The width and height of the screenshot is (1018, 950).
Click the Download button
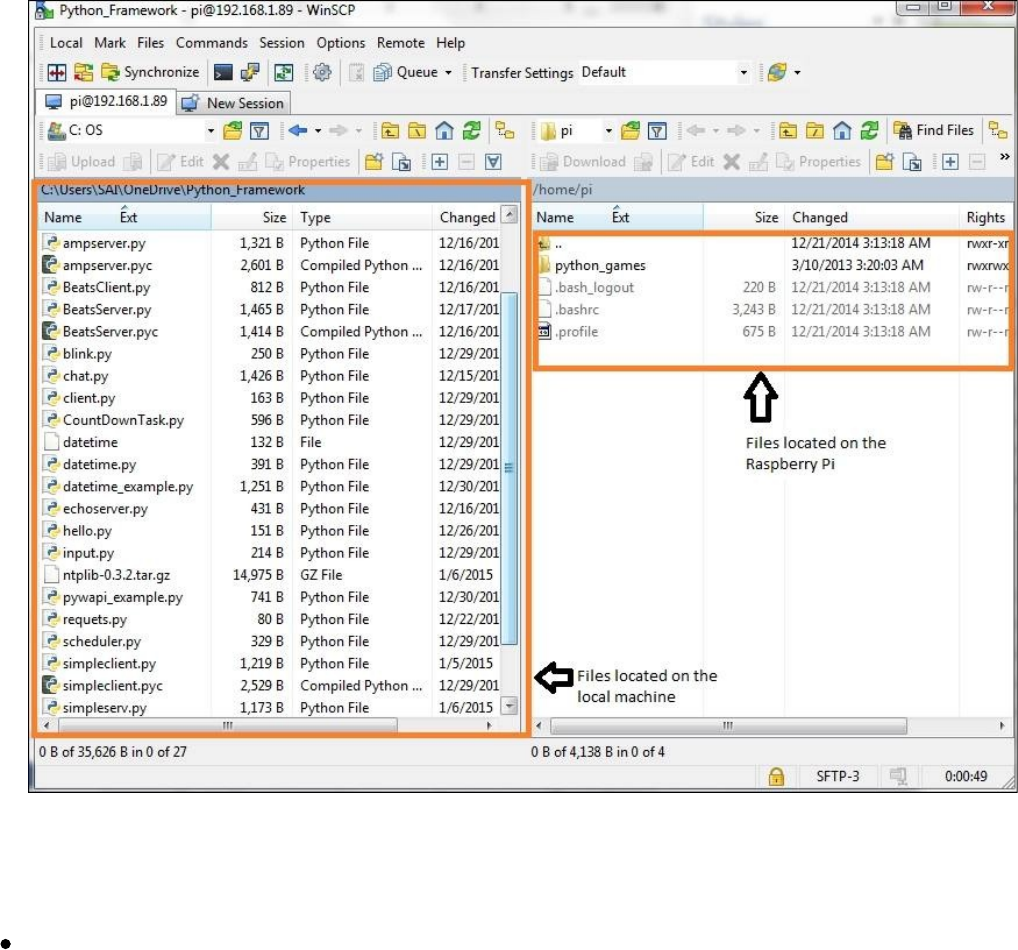pos(584,162)
